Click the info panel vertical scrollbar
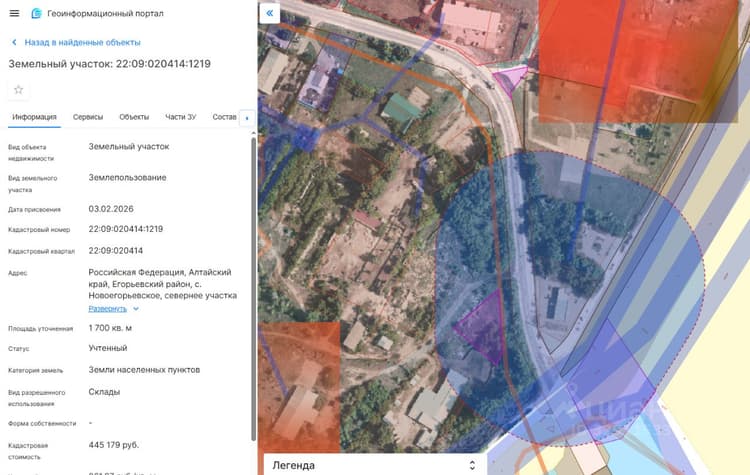Screen dimensions: 750x475 pos(254,289)
